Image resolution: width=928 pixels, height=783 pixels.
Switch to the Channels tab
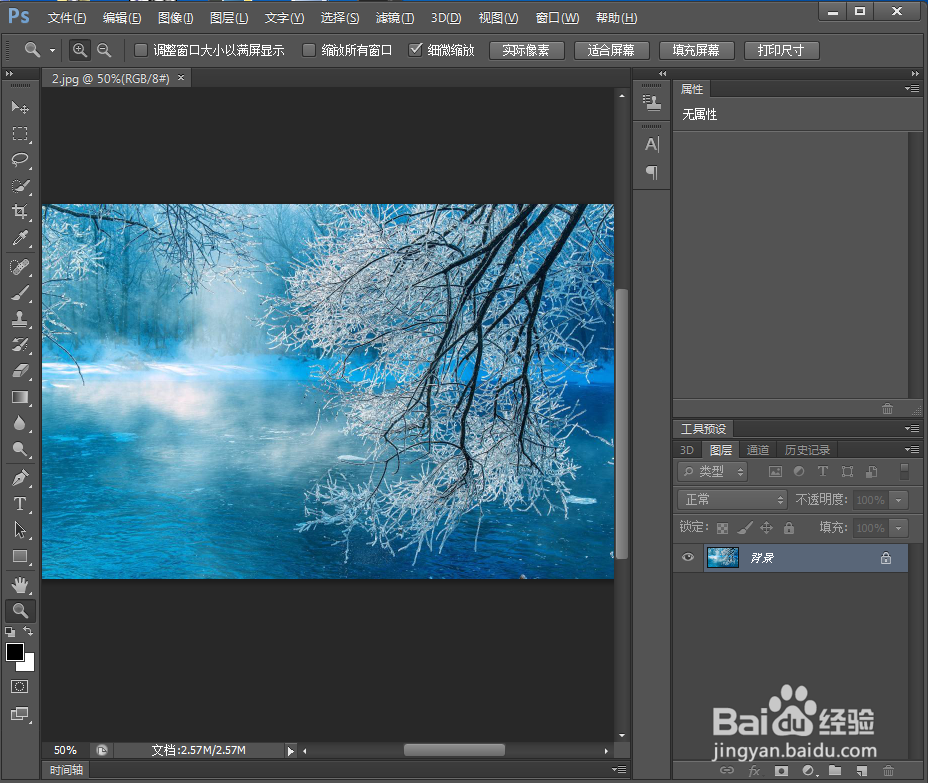[x=758, y=450]
